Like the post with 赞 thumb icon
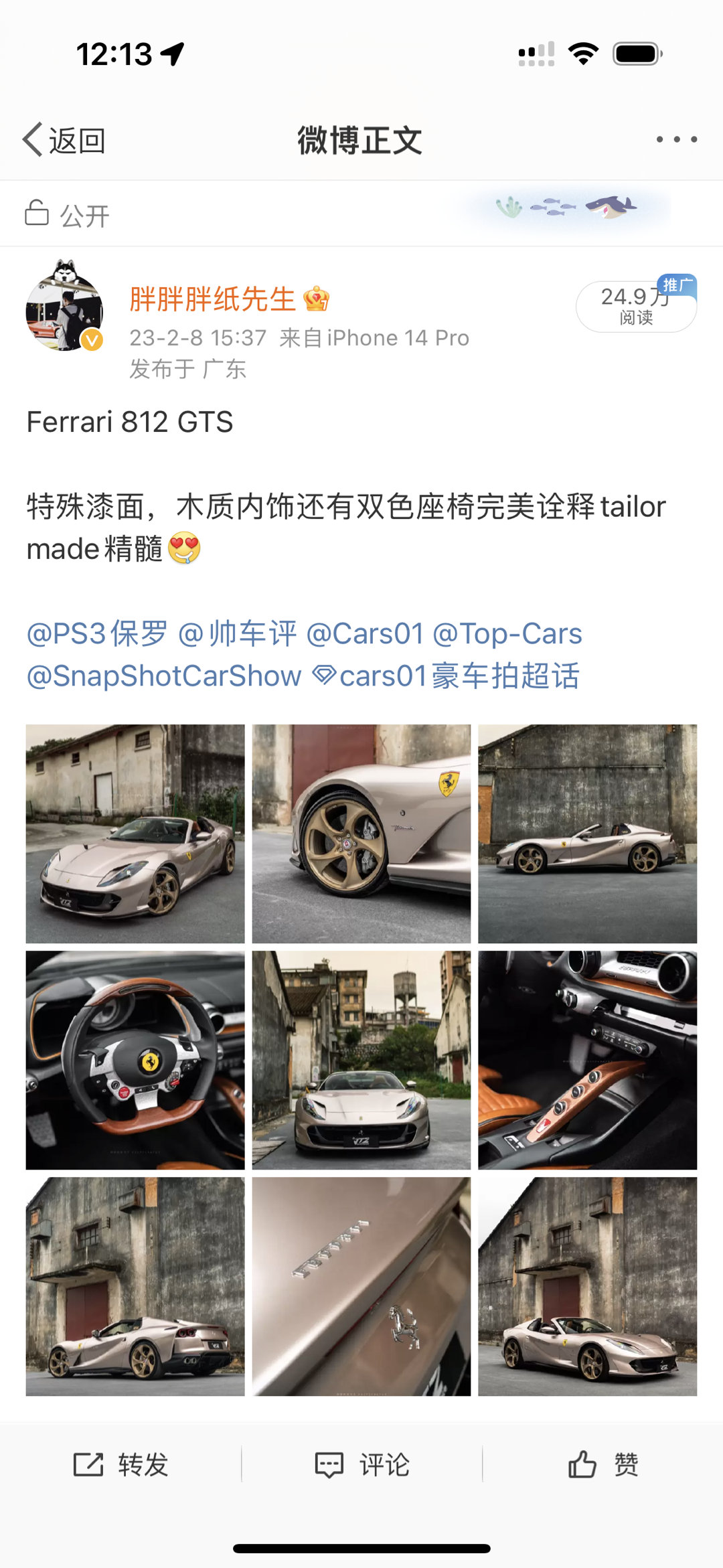Image resolution: width=723 pixels, height=1568 pixels. coord(582,1464)
